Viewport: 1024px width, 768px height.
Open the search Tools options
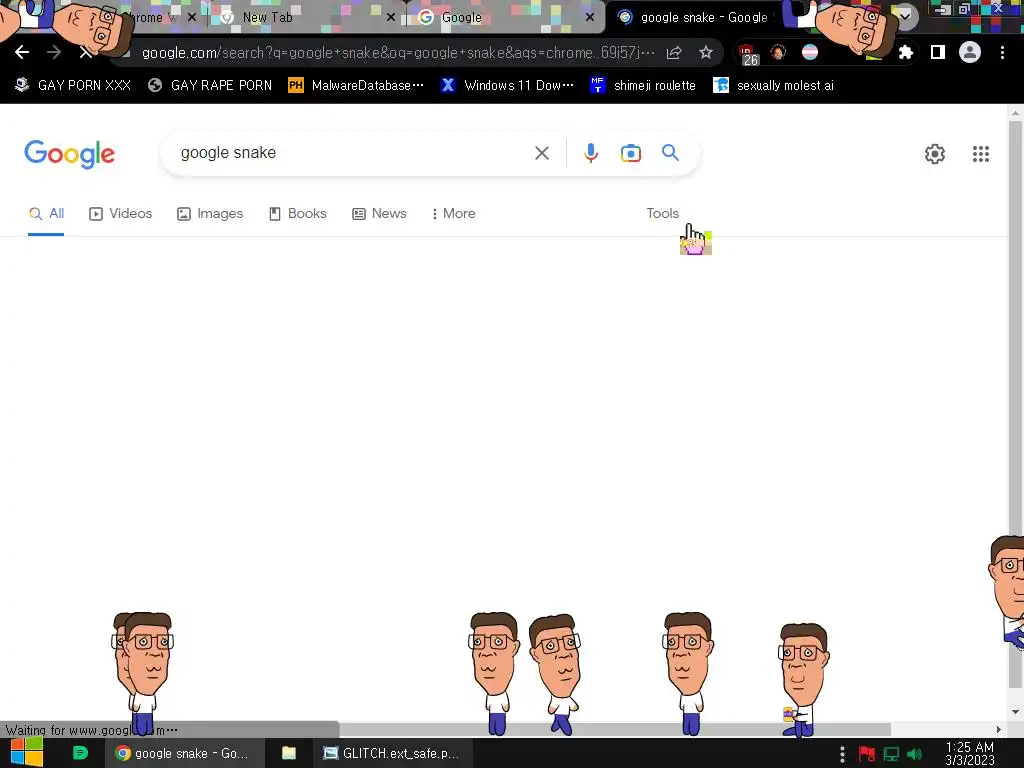[662, 214]
